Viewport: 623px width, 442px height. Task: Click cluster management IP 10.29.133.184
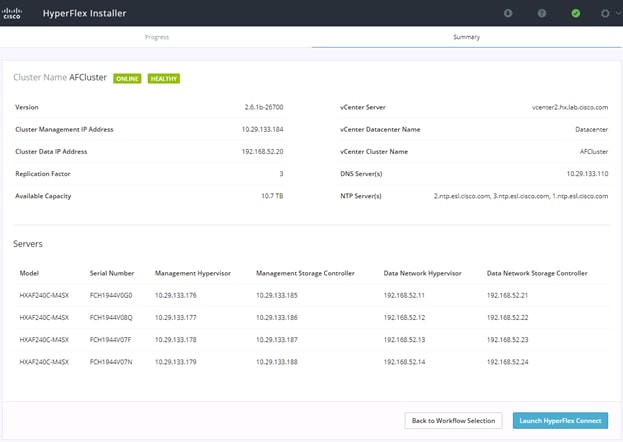(262, 130)
